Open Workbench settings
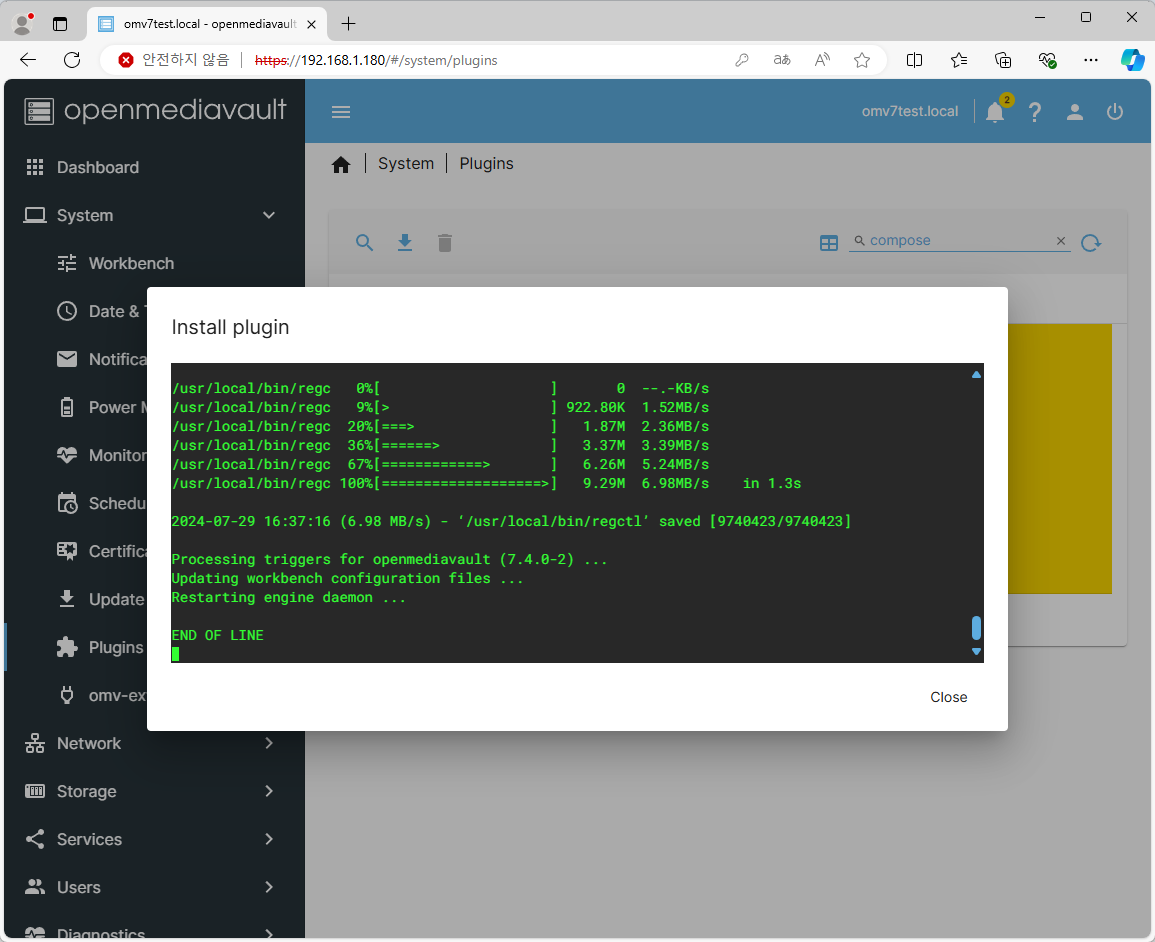Screen dimensions: 1155x942 131,263
